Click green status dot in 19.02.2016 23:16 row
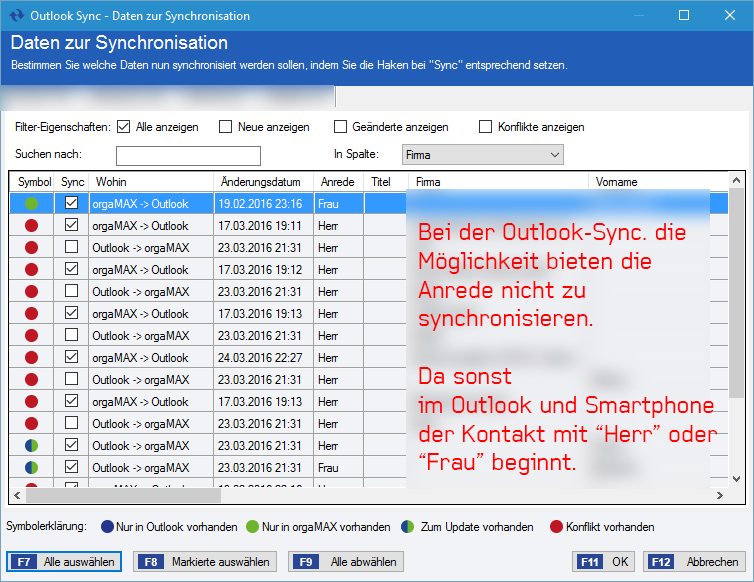This screenshot has height=582, width=754. point(31,203)
